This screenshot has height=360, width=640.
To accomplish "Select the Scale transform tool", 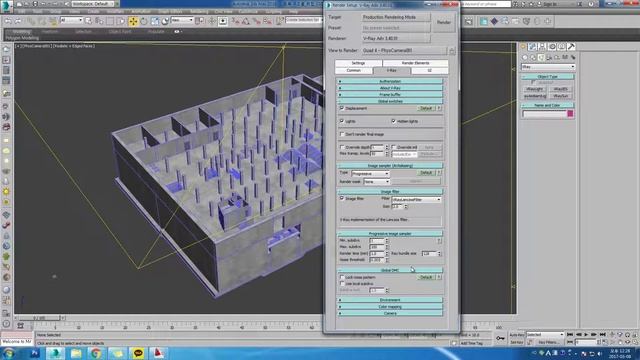I will [155, 21].
